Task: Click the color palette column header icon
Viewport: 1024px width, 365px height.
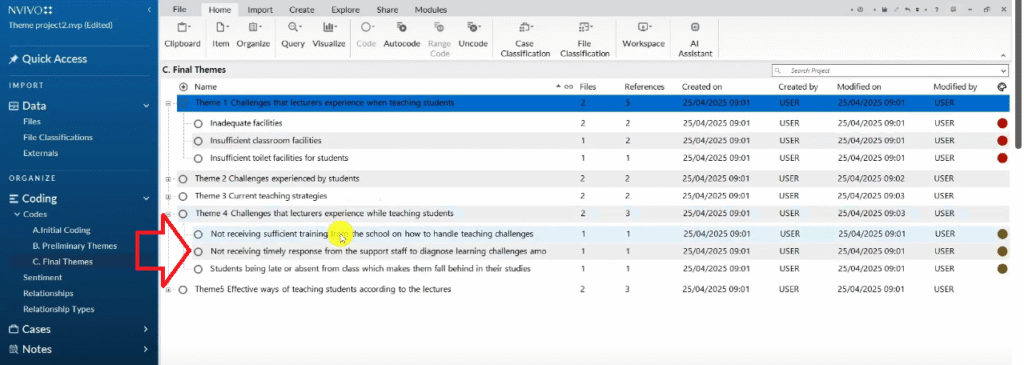Action: tap(1002, 86)
